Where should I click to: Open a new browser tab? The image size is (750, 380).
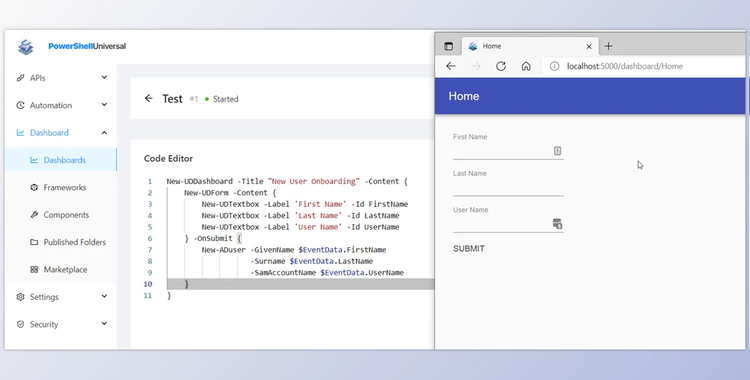pyautogui.click(x=608, y=46)
